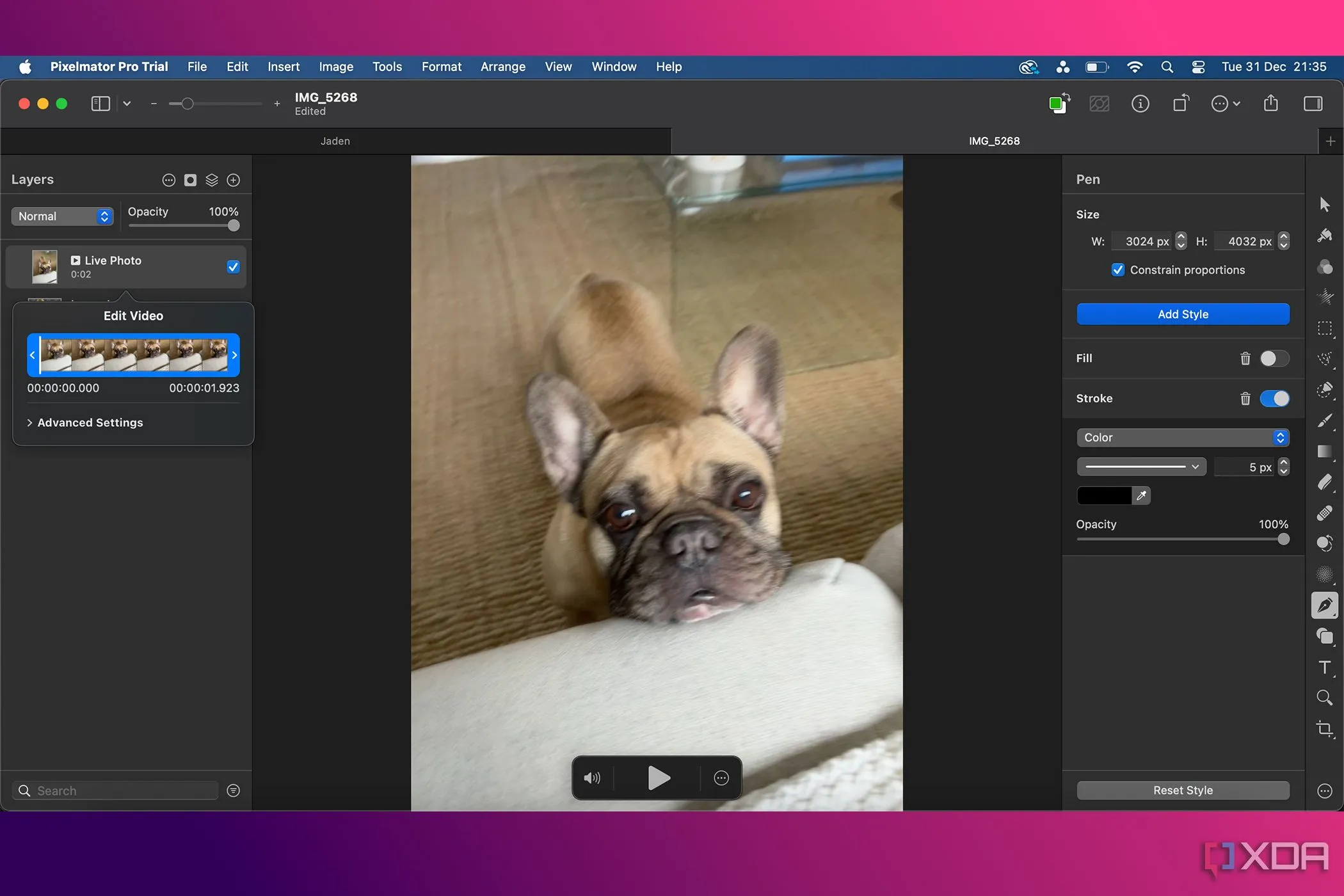Open the Tools menu
Screen dimensions: 1344x896
(387, 67)
